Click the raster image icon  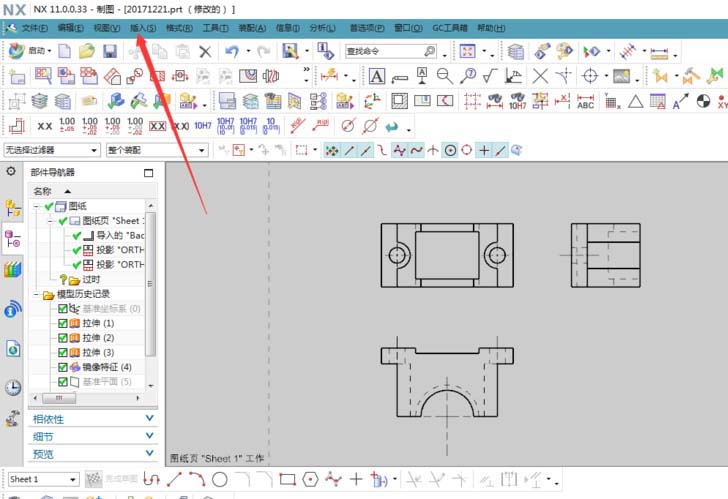621,76
